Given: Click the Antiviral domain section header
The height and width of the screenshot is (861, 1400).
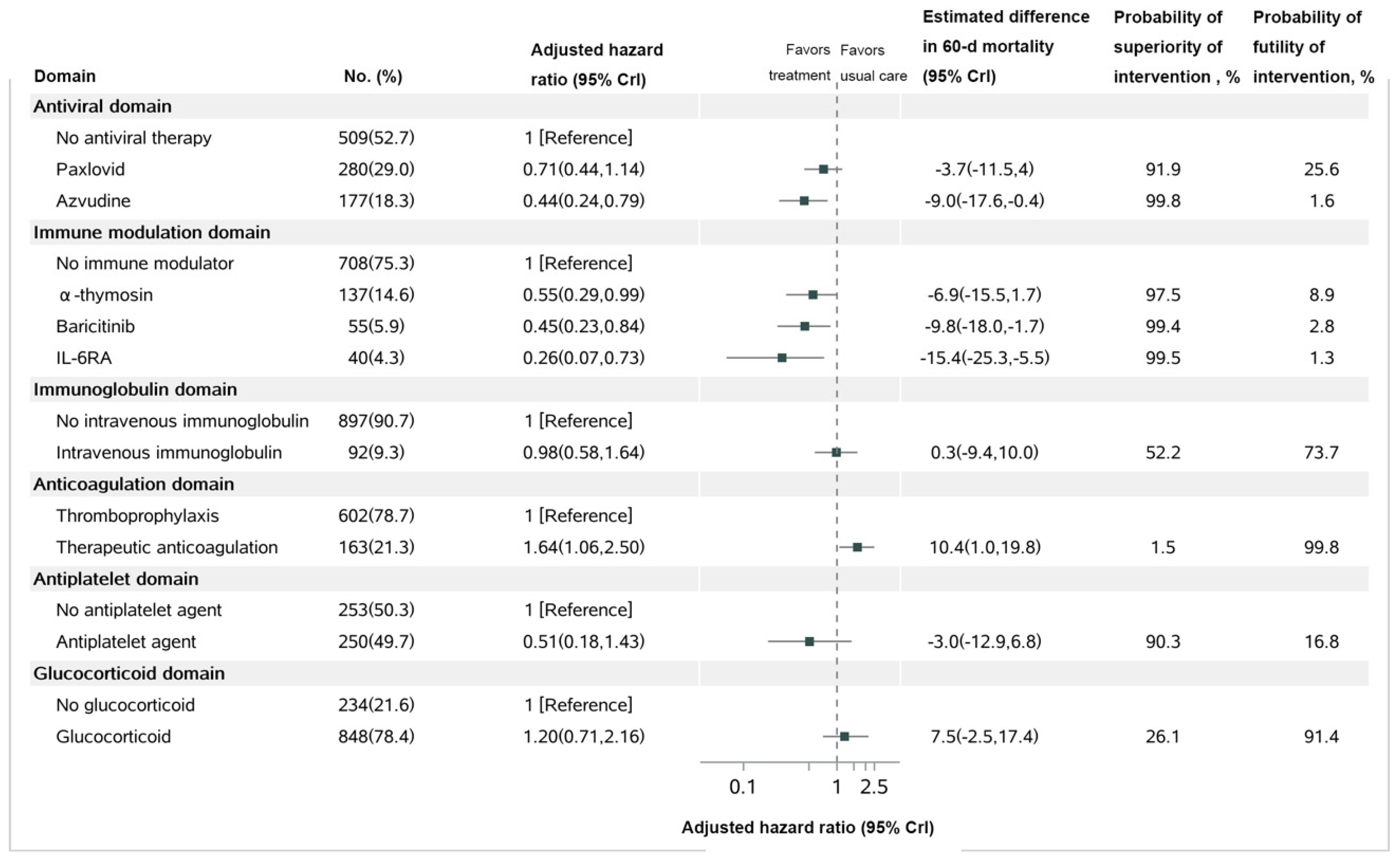Looking at the screenshot, I should (x=102, y=107).
